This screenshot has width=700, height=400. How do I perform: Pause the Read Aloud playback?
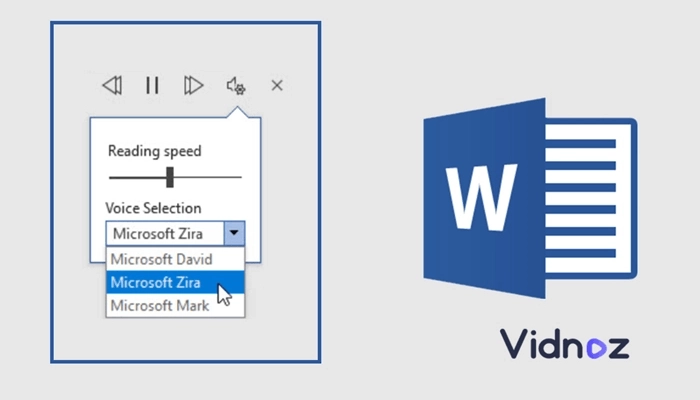pyautogui.click(x=152, y=85)
